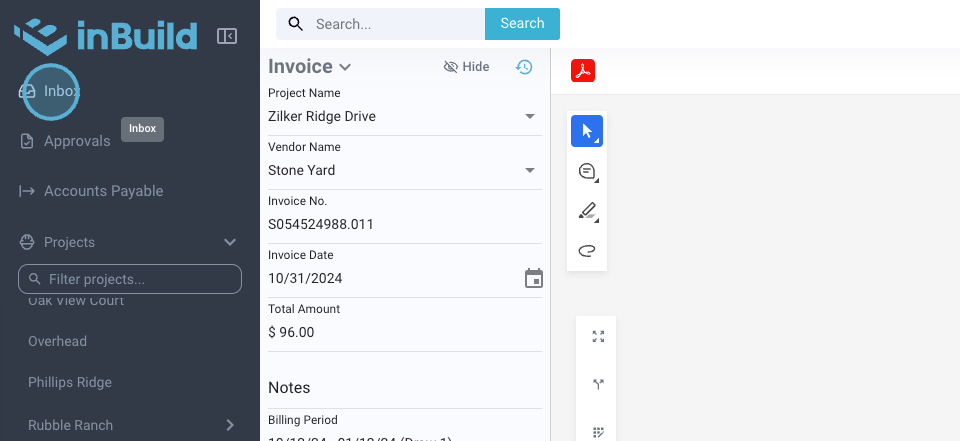Open the invoice history icon
Image resolution: width=960 pixels, height=441 pixels.
pyautogui.click(x=524, y=67)
